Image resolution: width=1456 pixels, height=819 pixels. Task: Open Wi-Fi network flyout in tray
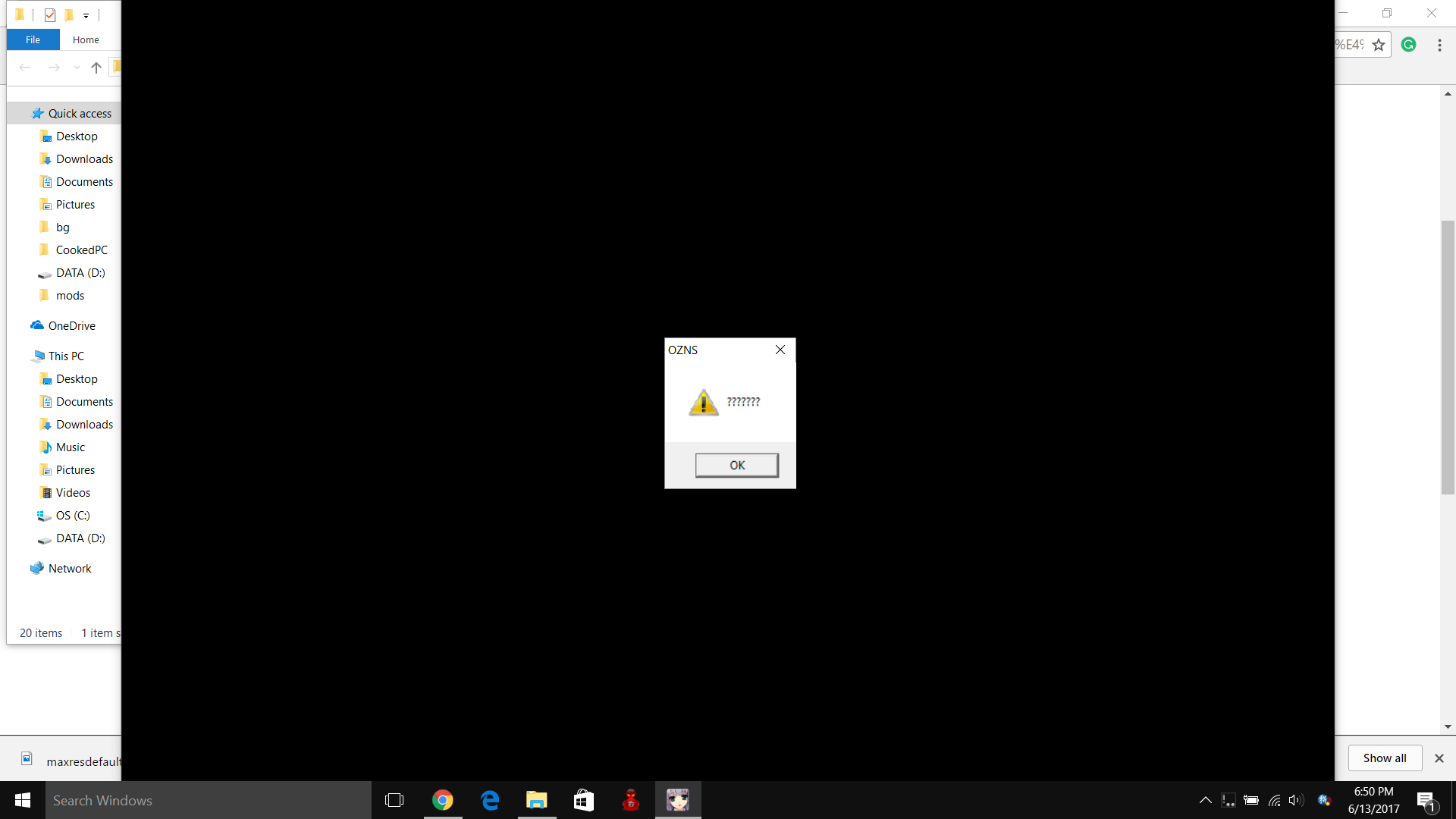tap(1274, 800)
